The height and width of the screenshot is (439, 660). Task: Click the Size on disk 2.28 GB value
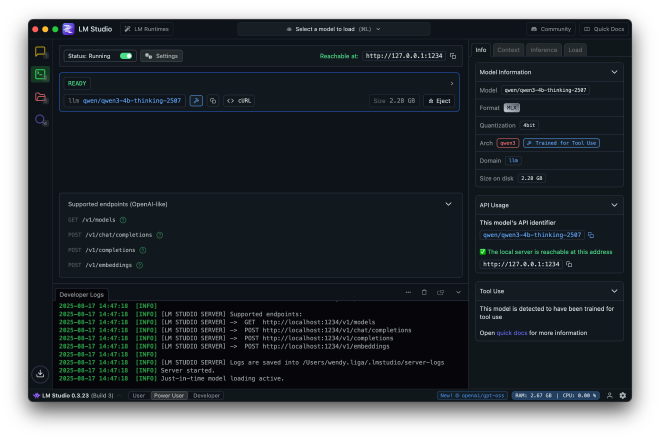tap(532, 178)
